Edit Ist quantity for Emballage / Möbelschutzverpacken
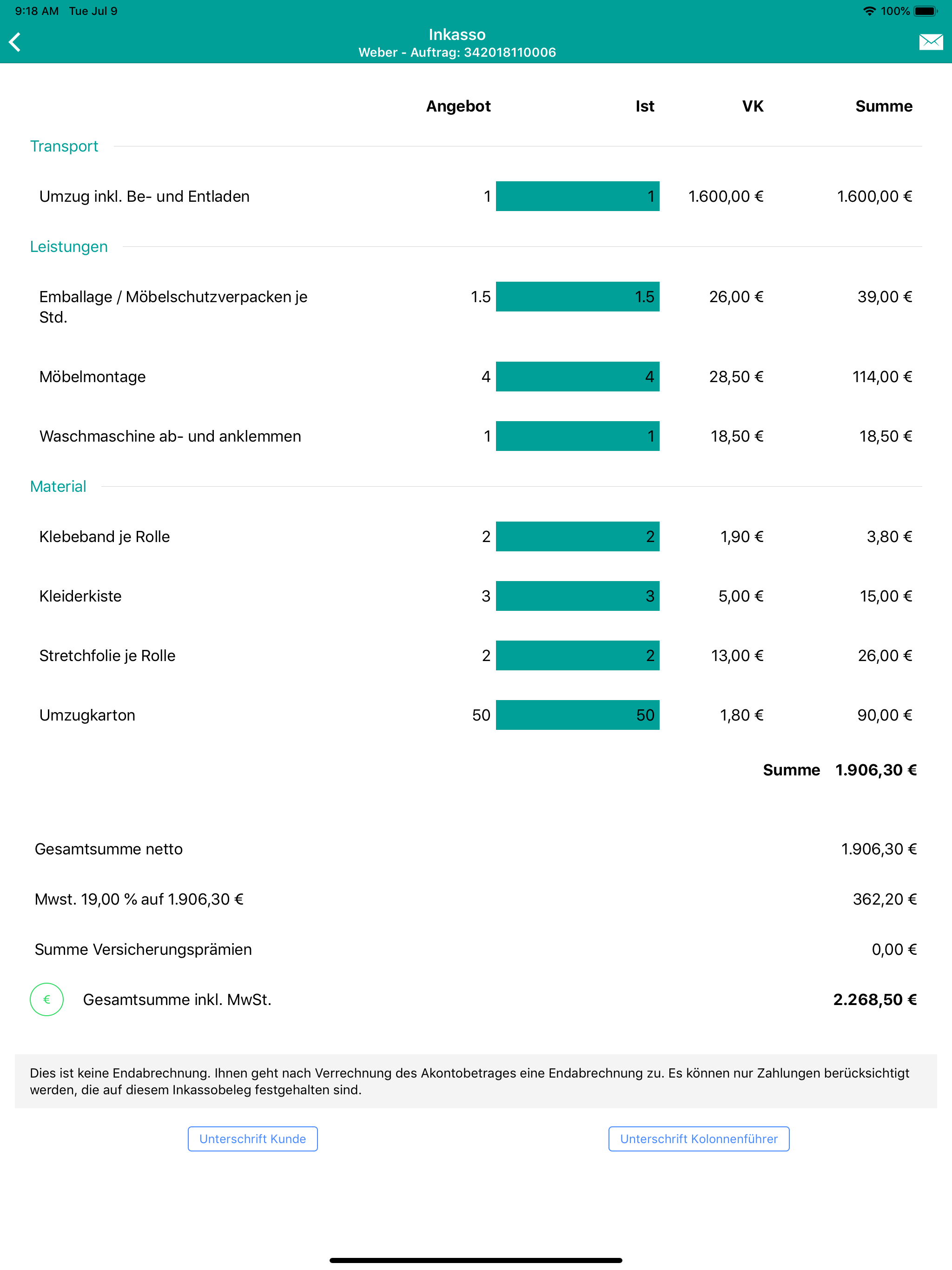 [x=577, y=296]
